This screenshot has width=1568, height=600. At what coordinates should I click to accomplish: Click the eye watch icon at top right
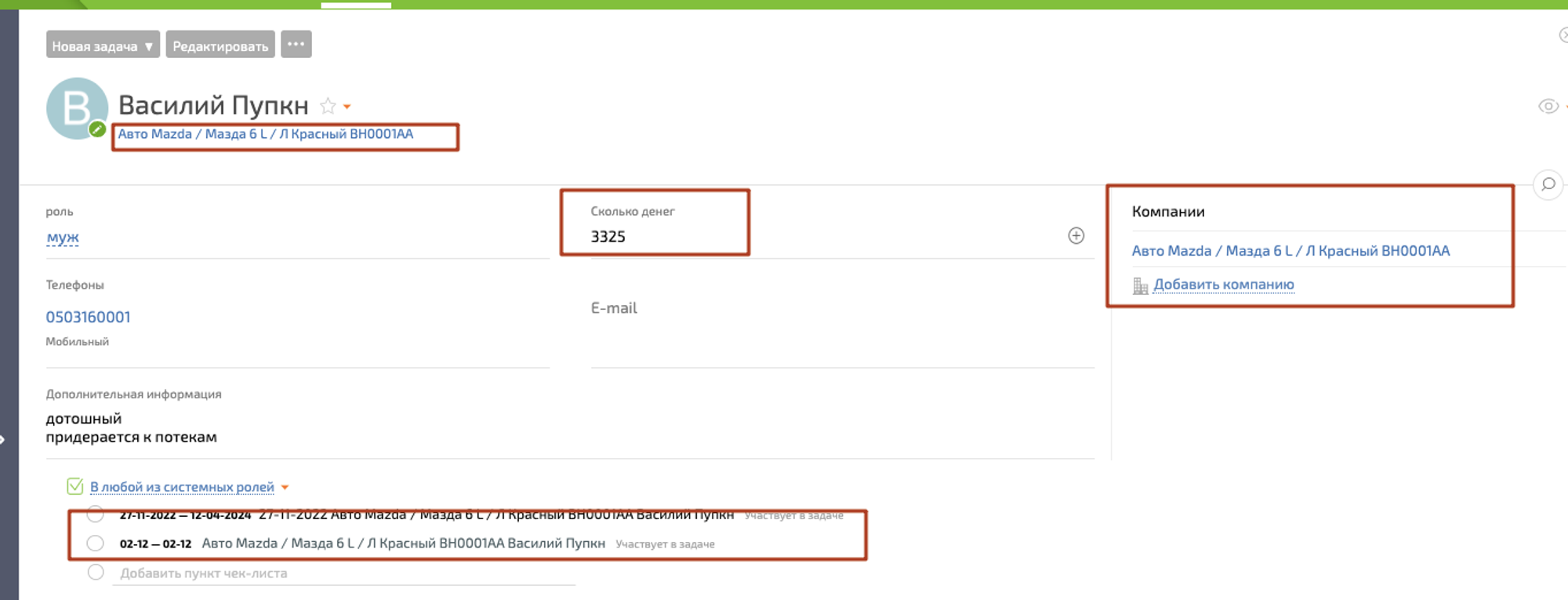1548,106
